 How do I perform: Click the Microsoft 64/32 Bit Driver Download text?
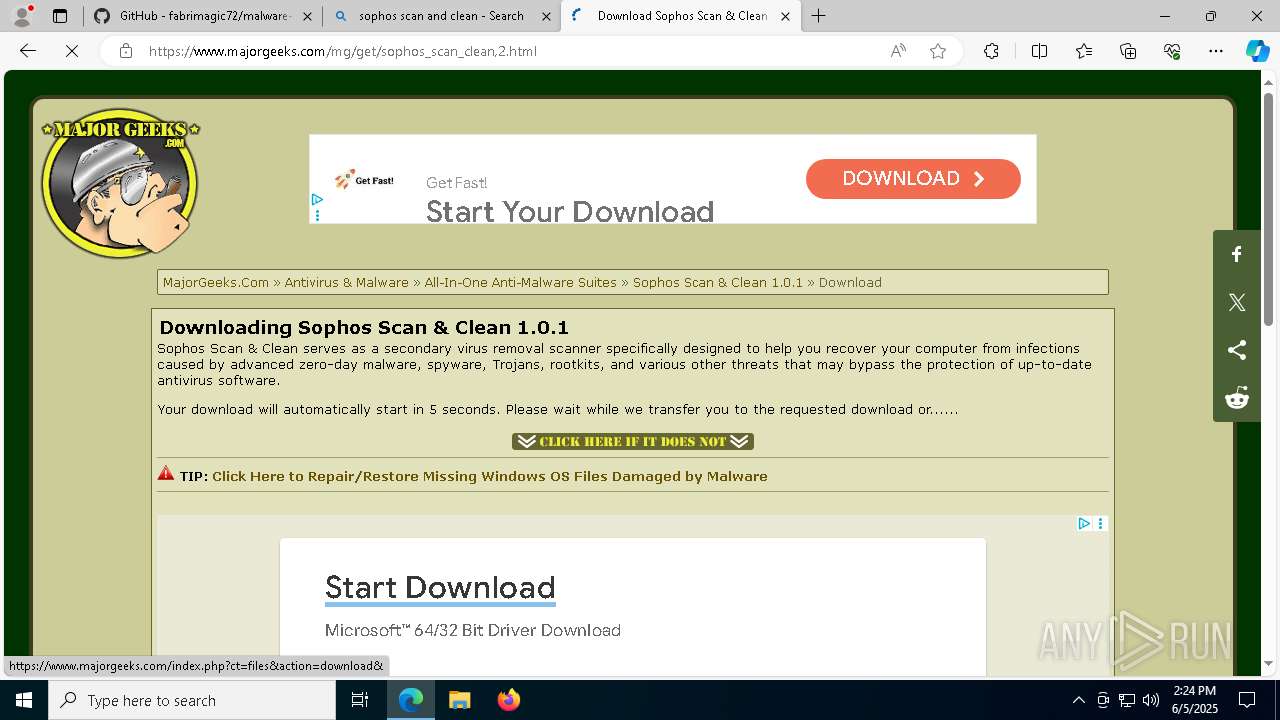[473, 630]
